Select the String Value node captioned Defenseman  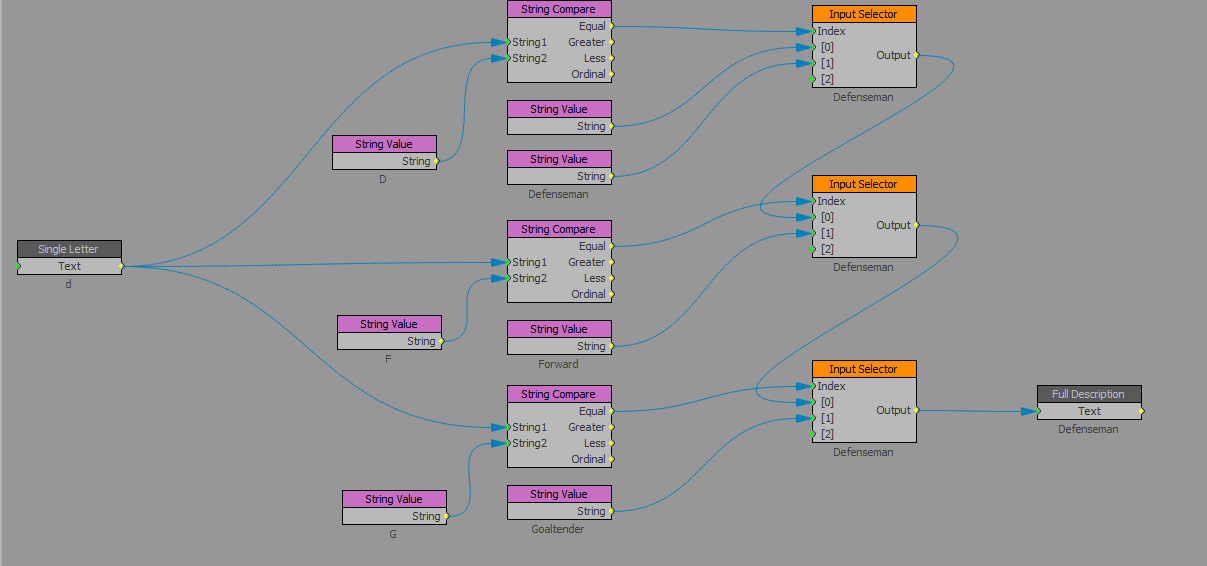tap(559, 159)
